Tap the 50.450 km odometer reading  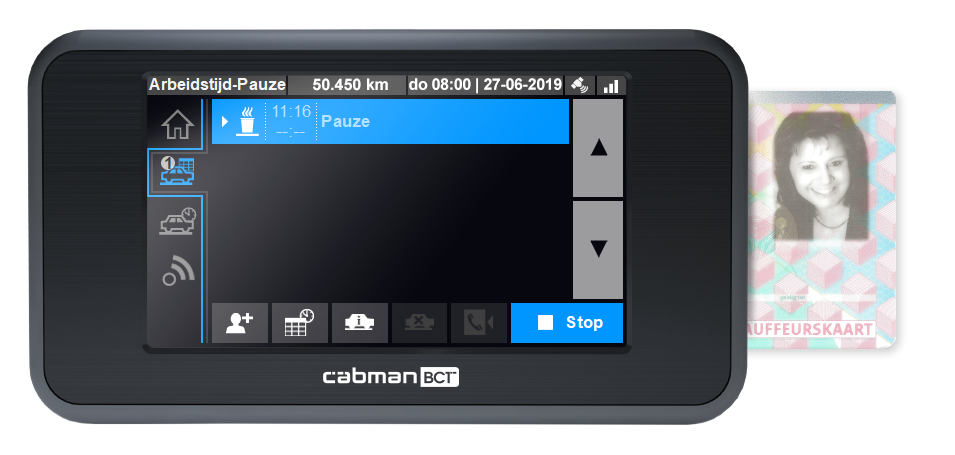pos(349,85)
